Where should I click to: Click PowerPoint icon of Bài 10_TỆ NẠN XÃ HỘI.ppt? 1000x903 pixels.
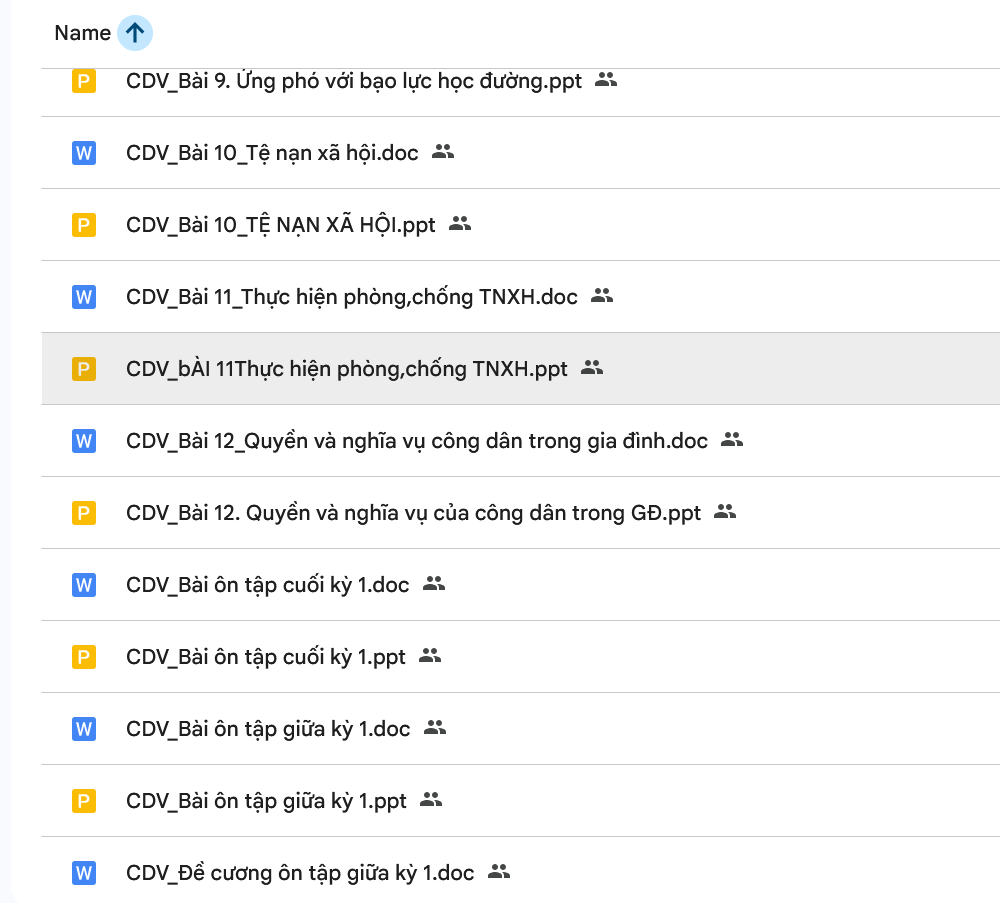[x=84, y=225]
